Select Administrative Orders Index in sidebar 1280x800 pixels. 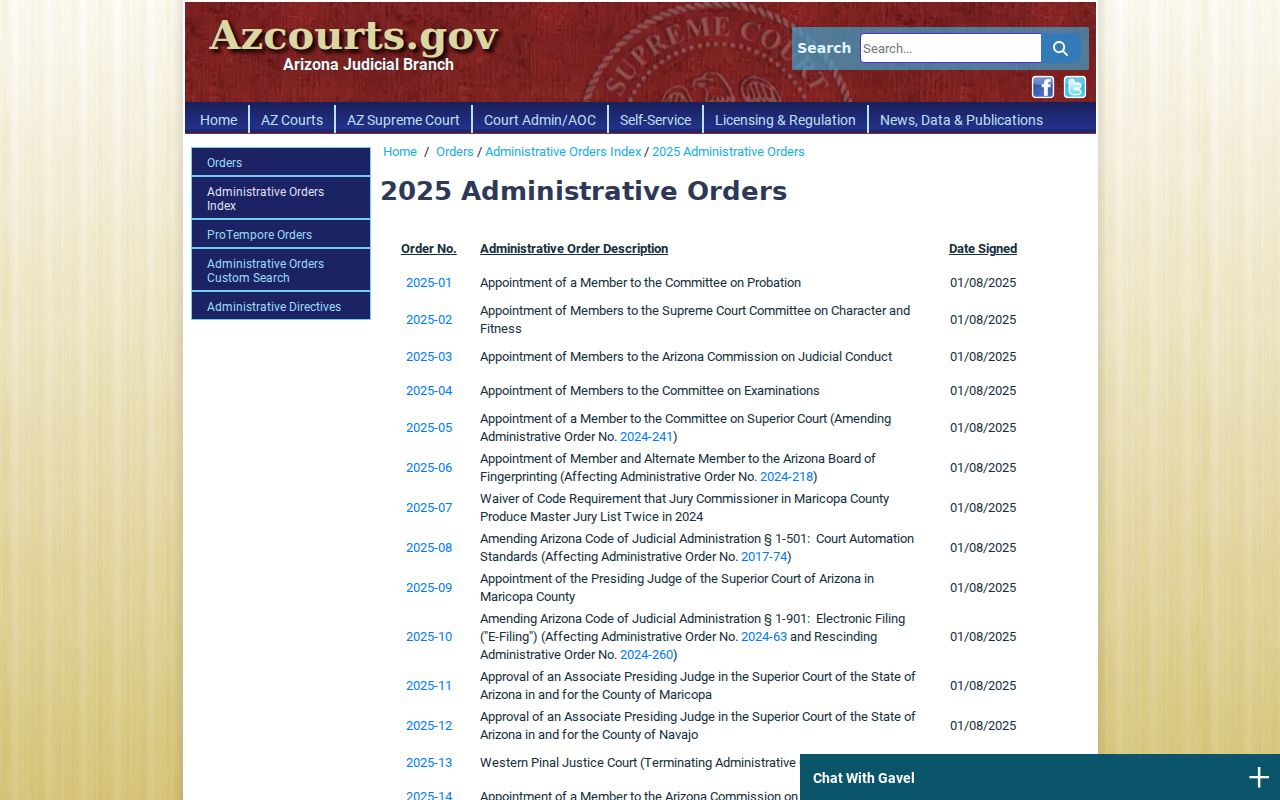(x=281, y=198)
